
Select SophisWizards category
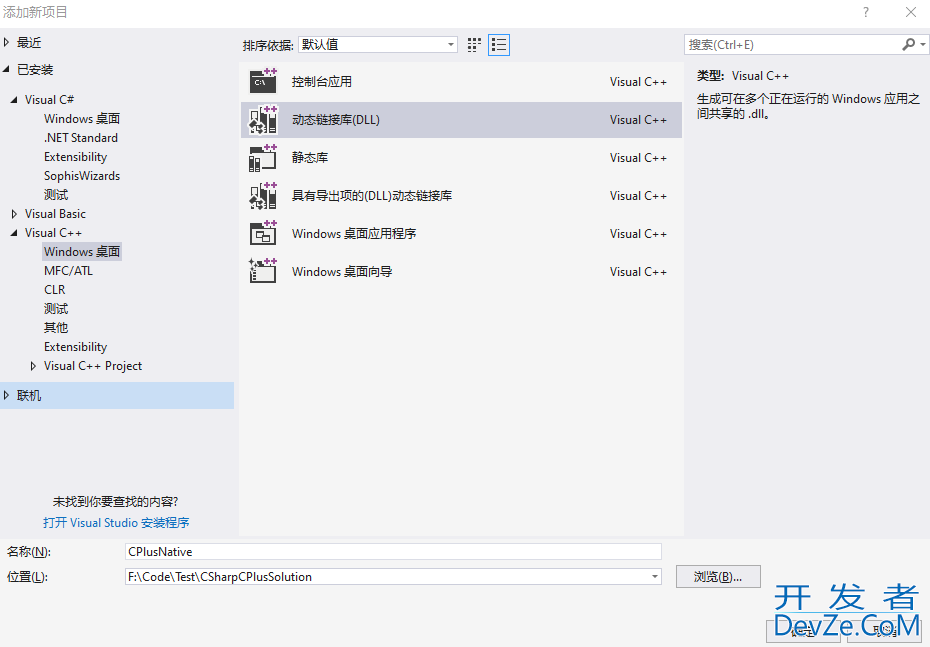point(82,176)
